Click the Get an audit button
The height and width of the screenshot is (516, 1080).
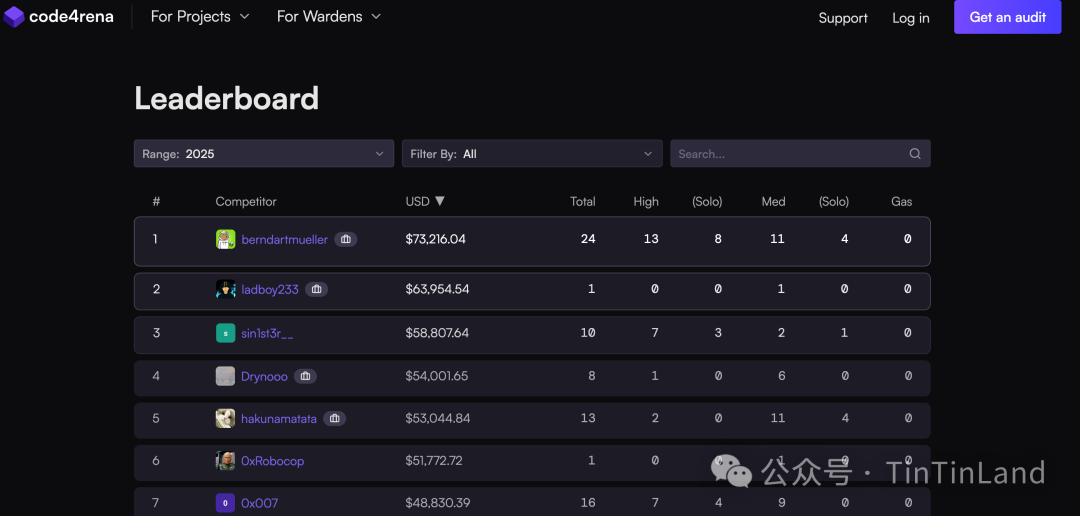[x=1008, y=17]
